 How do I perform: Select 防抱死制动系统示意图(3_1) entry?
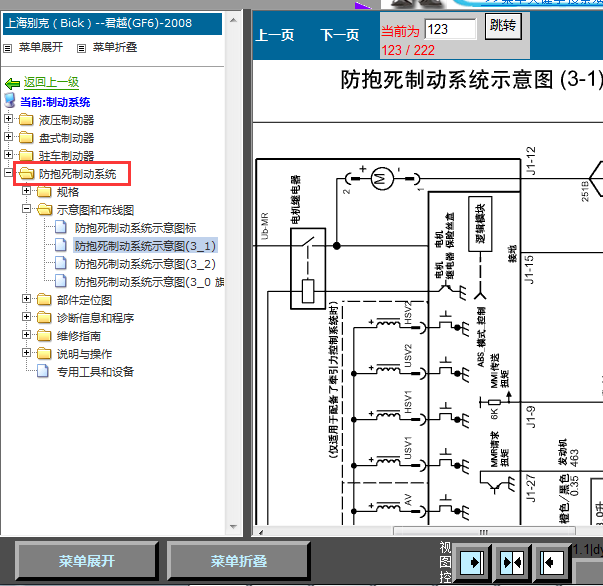click(x=145, y=245)
